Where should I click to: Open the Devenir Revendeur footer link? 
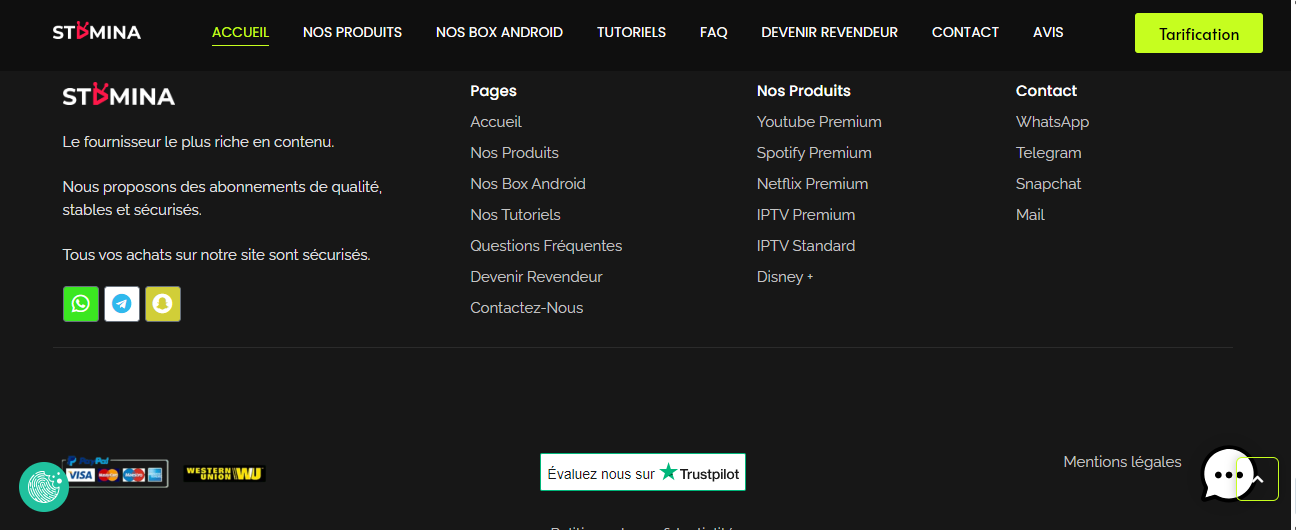pos(536,277)
